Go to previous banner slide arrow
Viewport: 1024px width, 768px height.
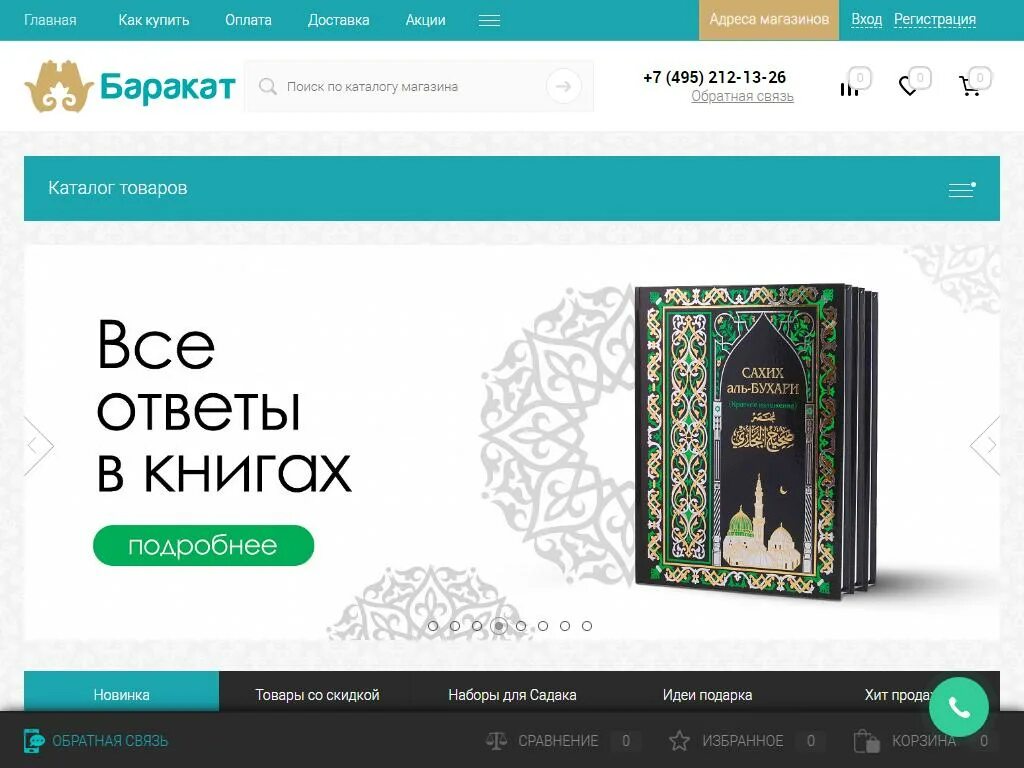click(39, 445)
